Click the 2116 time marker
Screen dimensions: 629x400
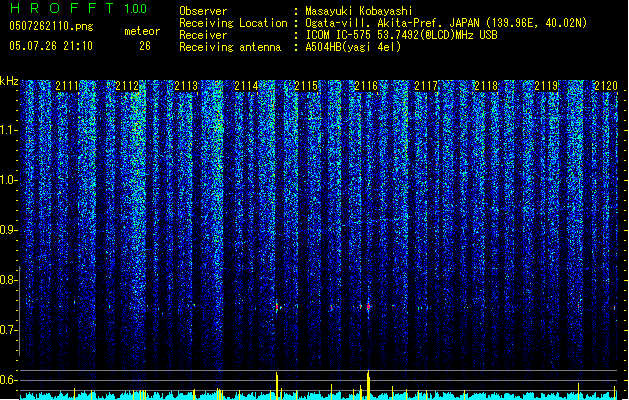366,86
